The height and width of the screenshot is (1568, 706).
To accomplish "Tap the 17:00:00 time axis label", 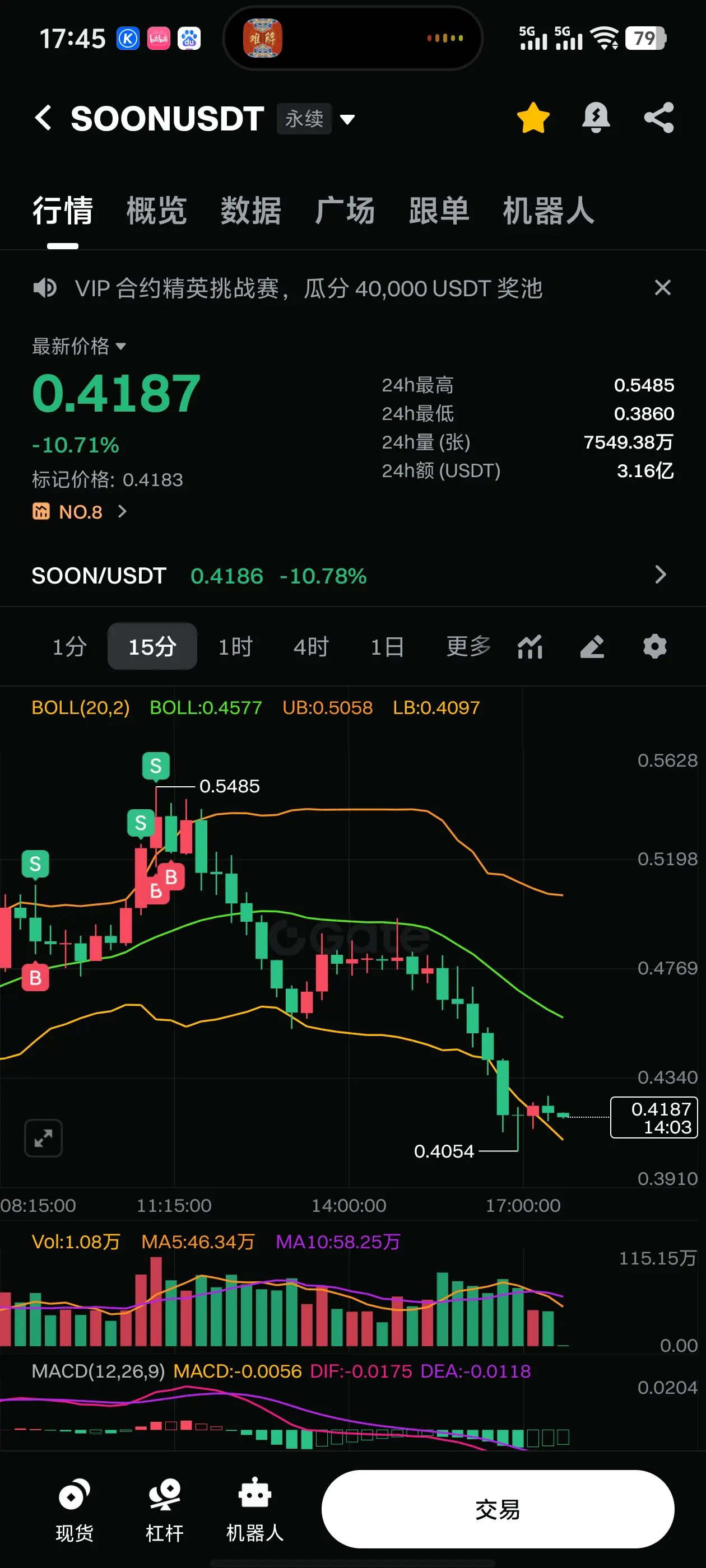I will pos(523,1205).
